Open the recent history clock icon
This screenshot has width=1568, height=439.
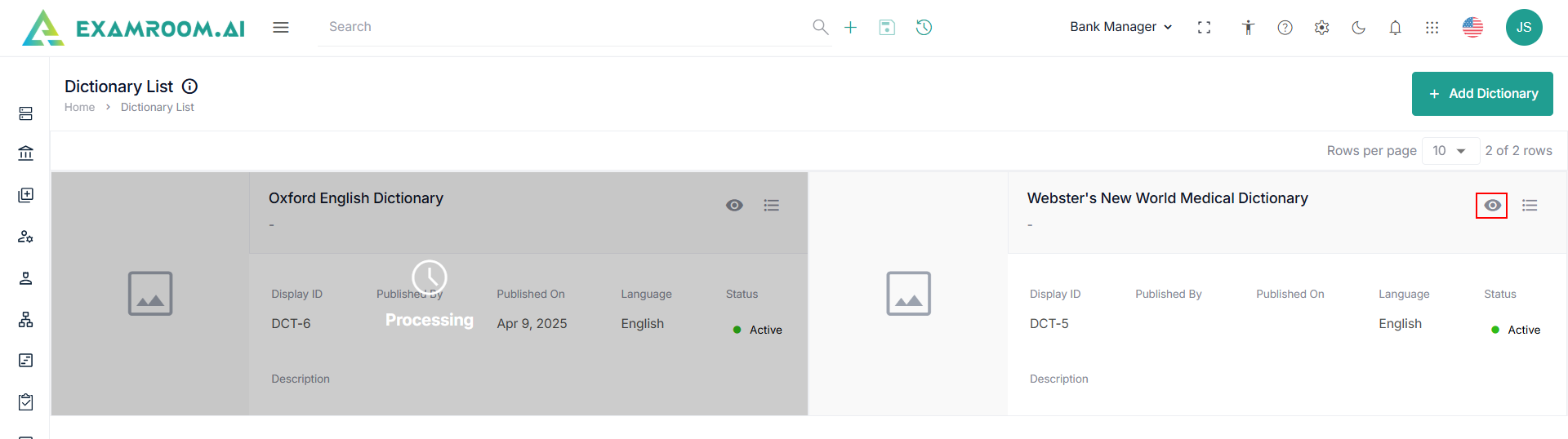pyautogui.click(x=924, y=27)
